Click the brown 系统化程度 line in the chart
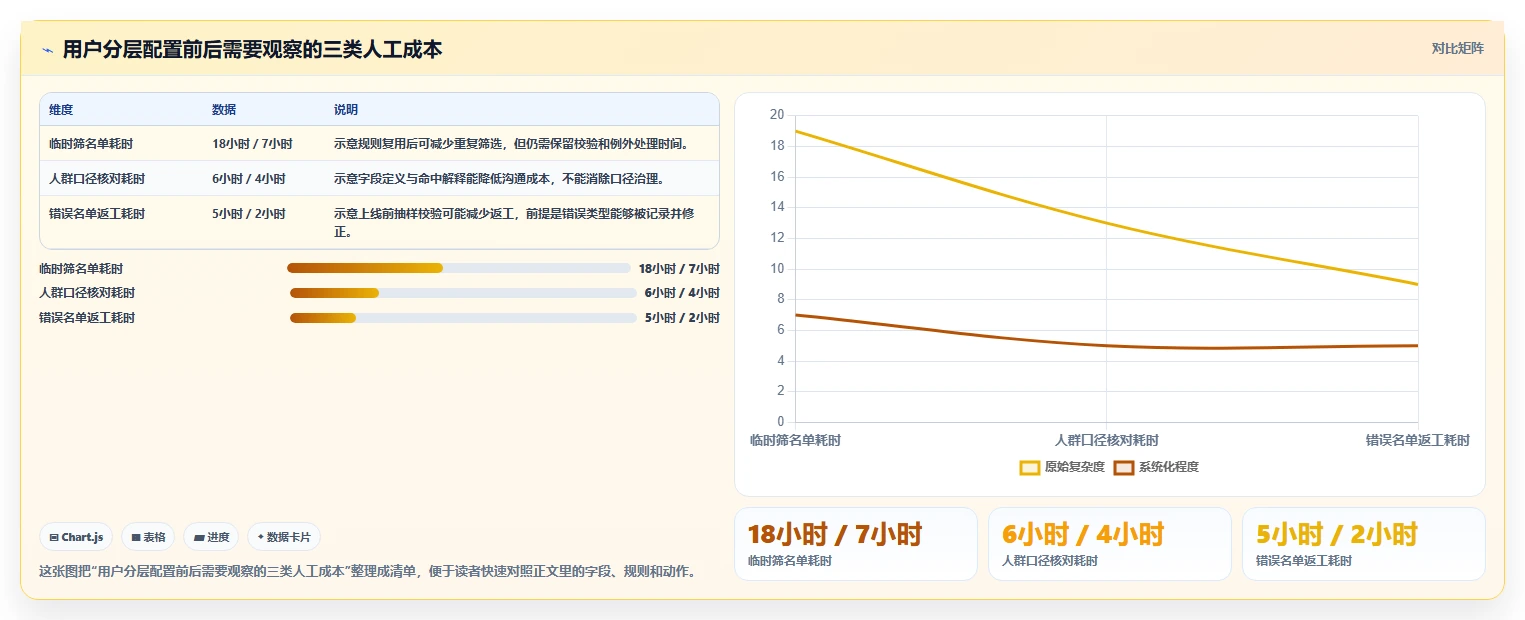 (1106, 346)
